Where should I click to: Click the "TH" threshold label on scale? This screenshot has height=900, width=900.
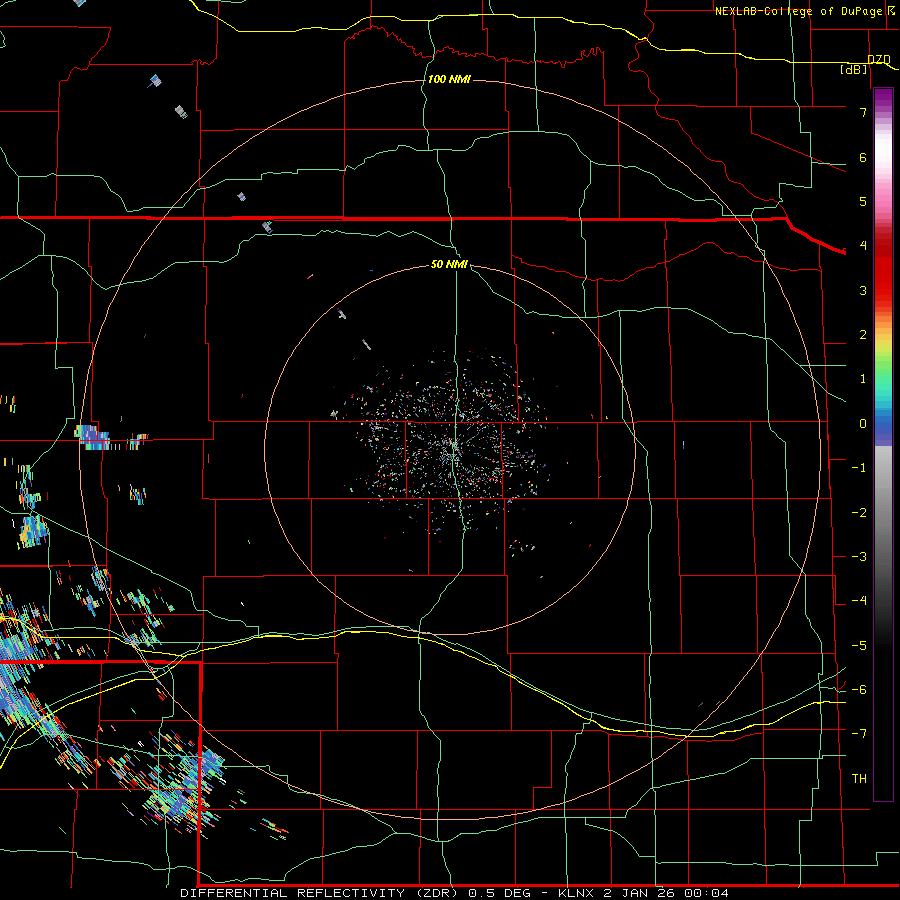[859, 779]
